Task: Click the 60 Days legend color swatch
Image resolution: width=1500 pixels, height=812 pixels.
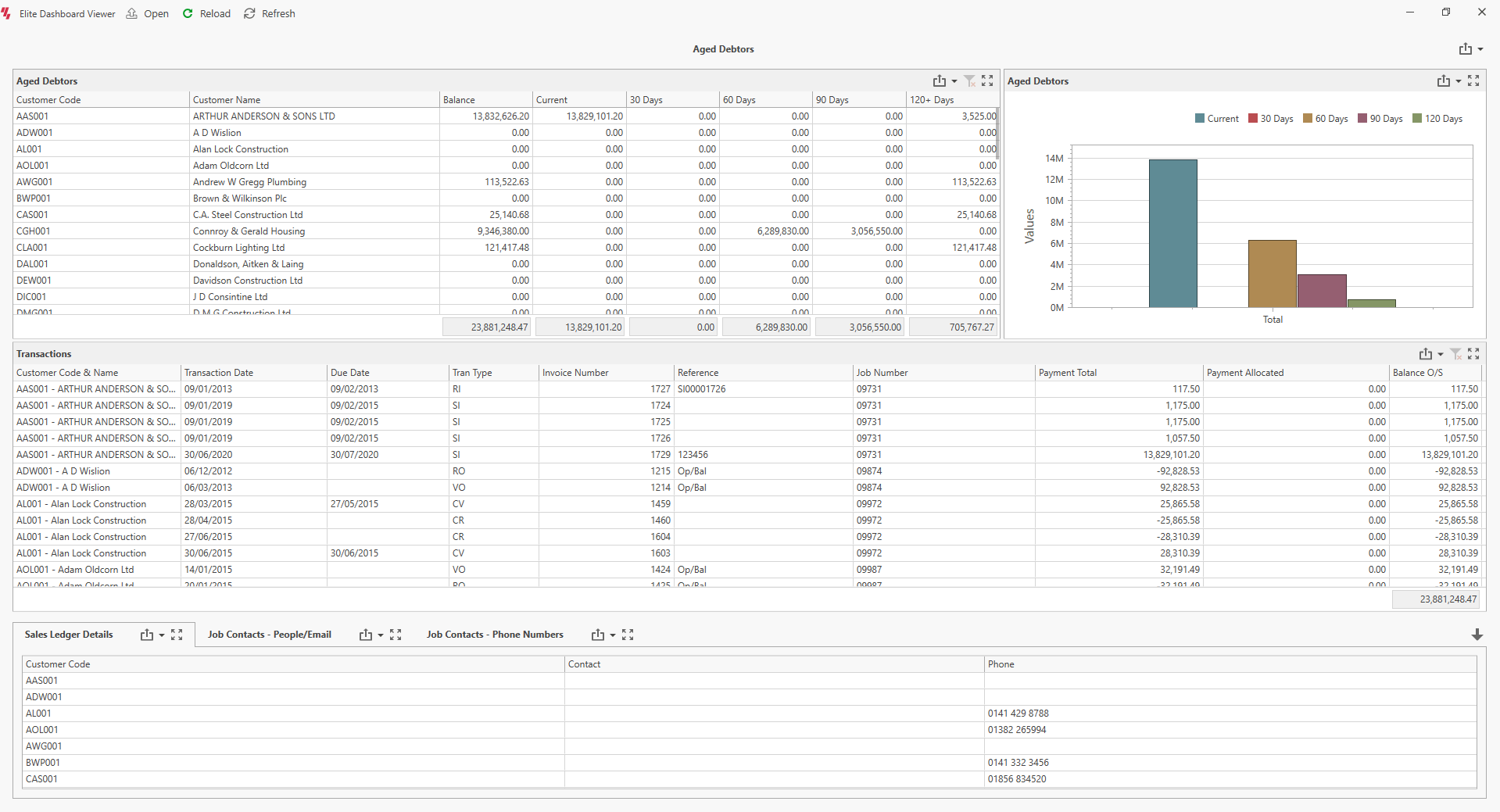Action: (1308, 119)
